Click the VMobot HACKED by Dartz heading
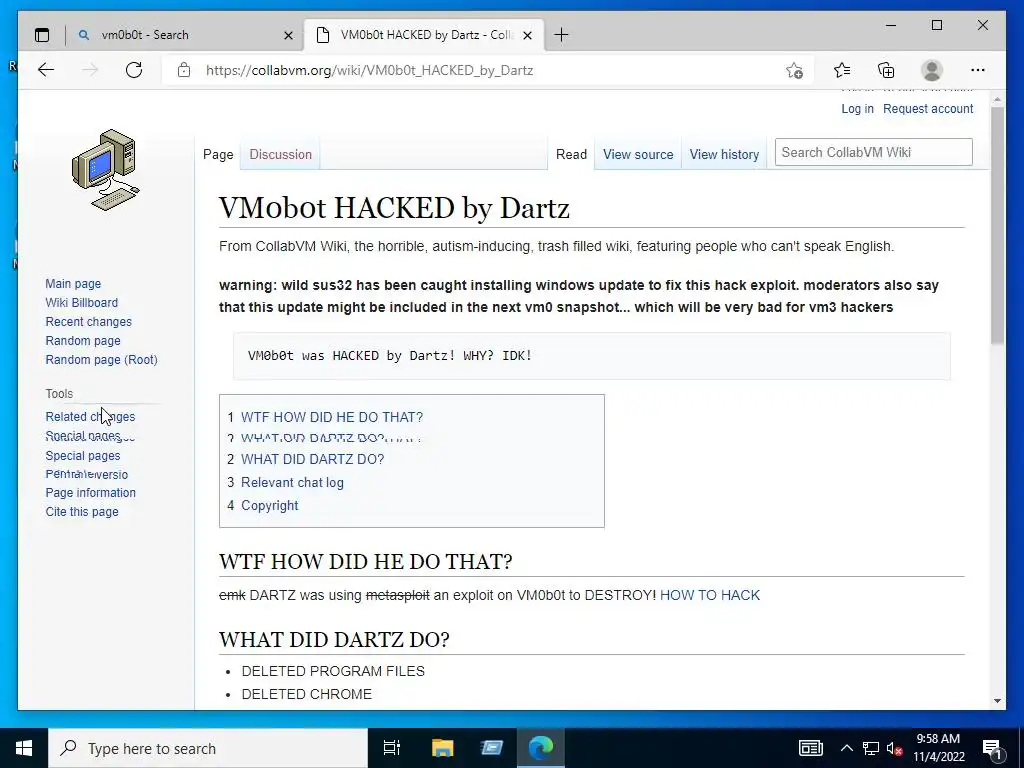 tap(394, 208)
